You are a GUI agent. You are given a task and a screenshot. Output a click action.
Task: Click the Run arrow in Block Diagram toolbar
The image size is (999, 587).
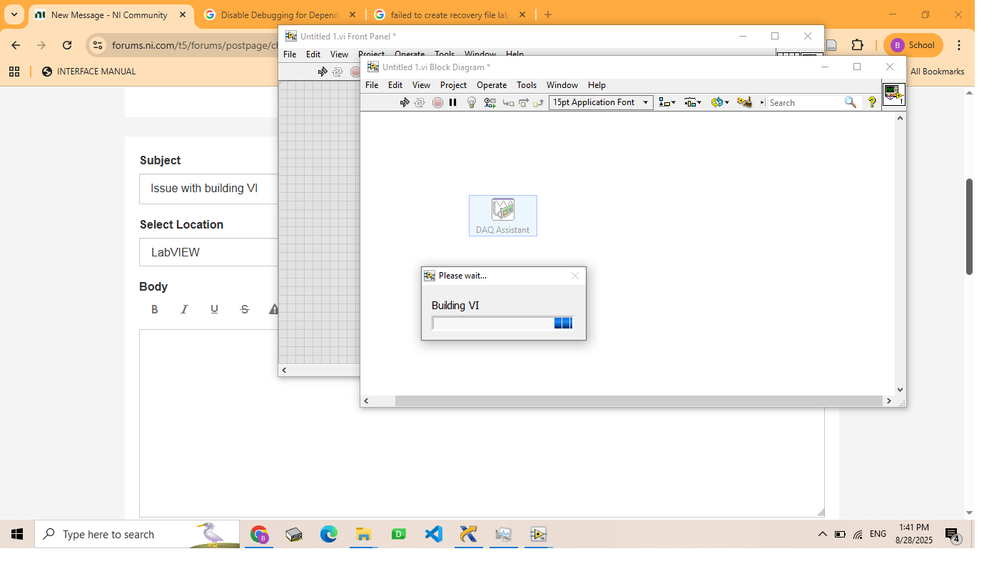click(404, 103)
